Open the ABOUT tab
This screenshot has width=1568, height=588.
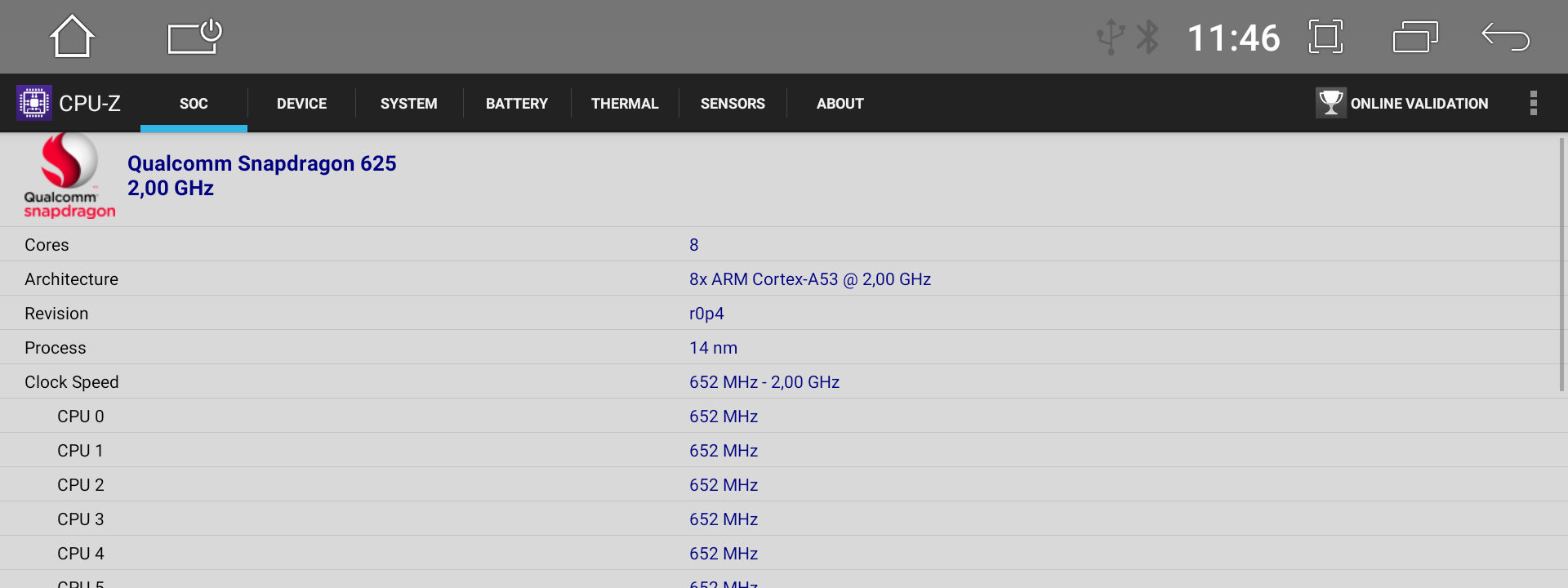(840, 104)
